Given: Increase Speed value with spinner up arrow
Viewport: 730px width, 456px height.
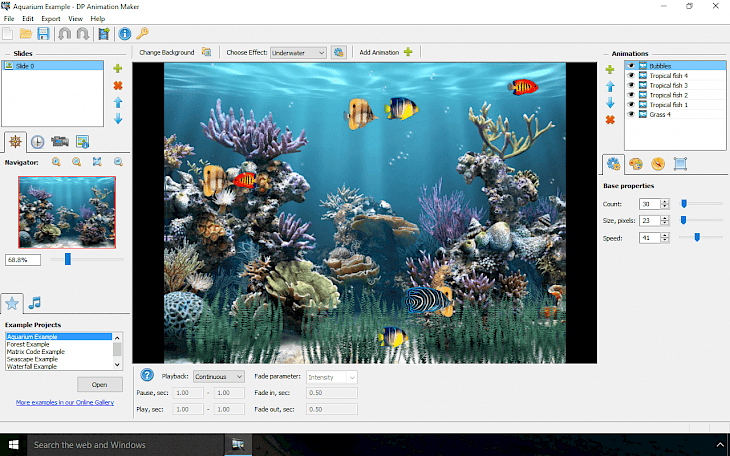Looking at the screenshot, I should (665, 235).
